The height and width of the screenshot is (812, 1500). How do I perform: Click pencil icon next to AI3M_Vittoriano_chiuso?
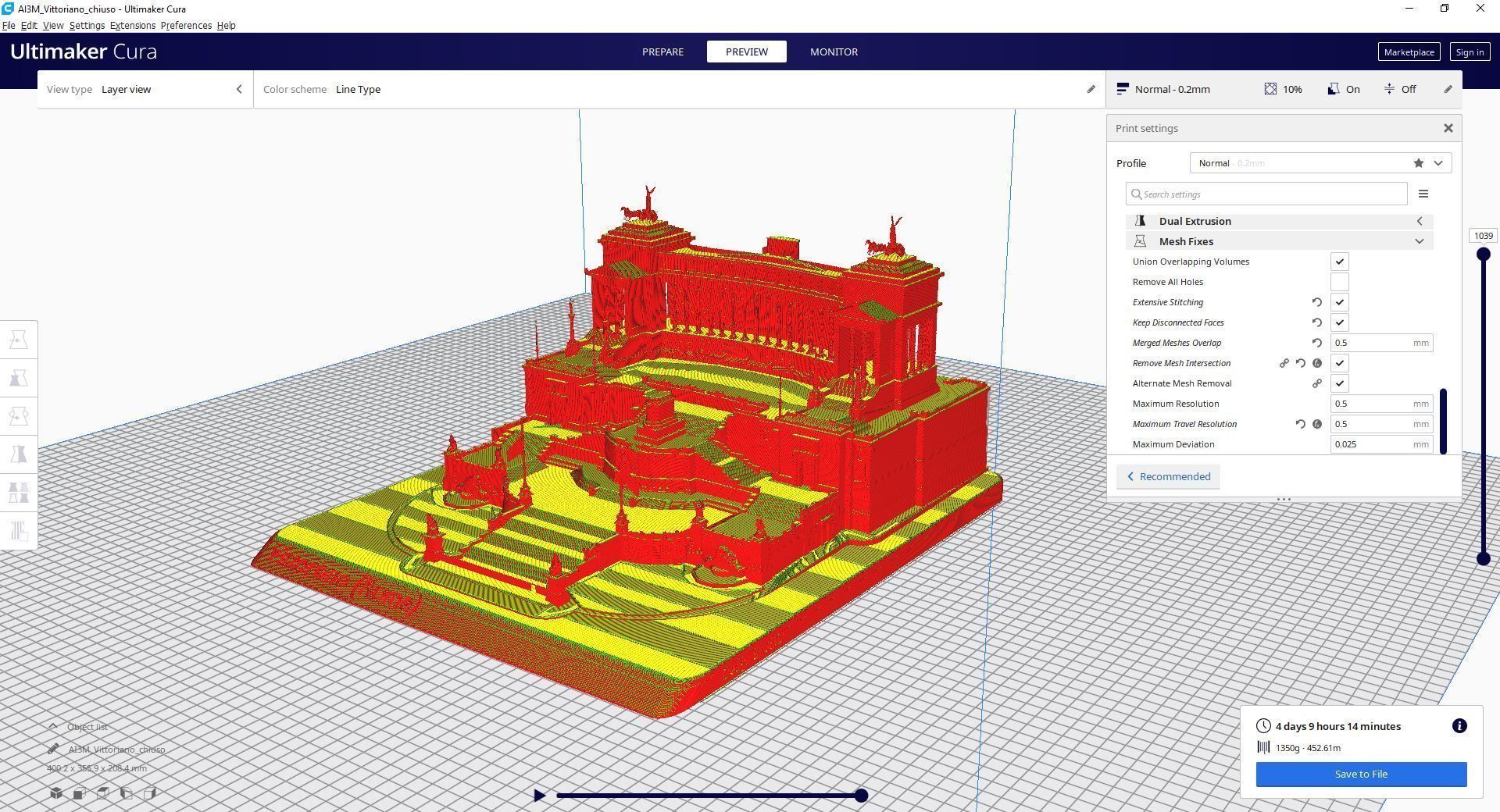tap(53, 749)
